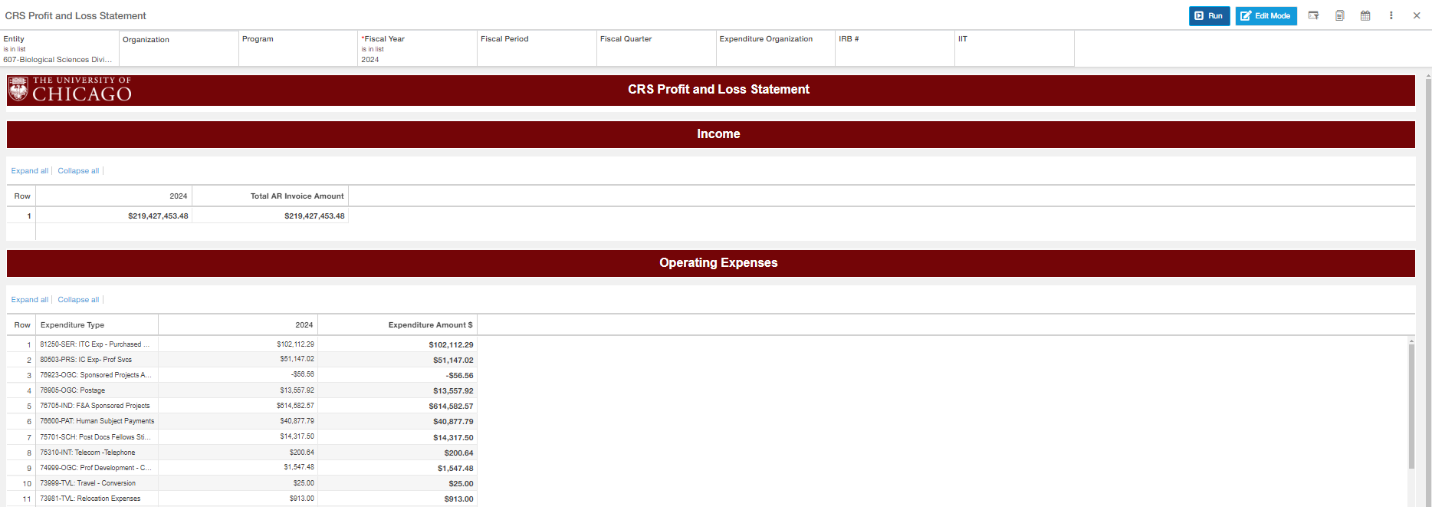1432x507 pixels.
Task: Expand all rows in Income section
Action: click(30, 171)
